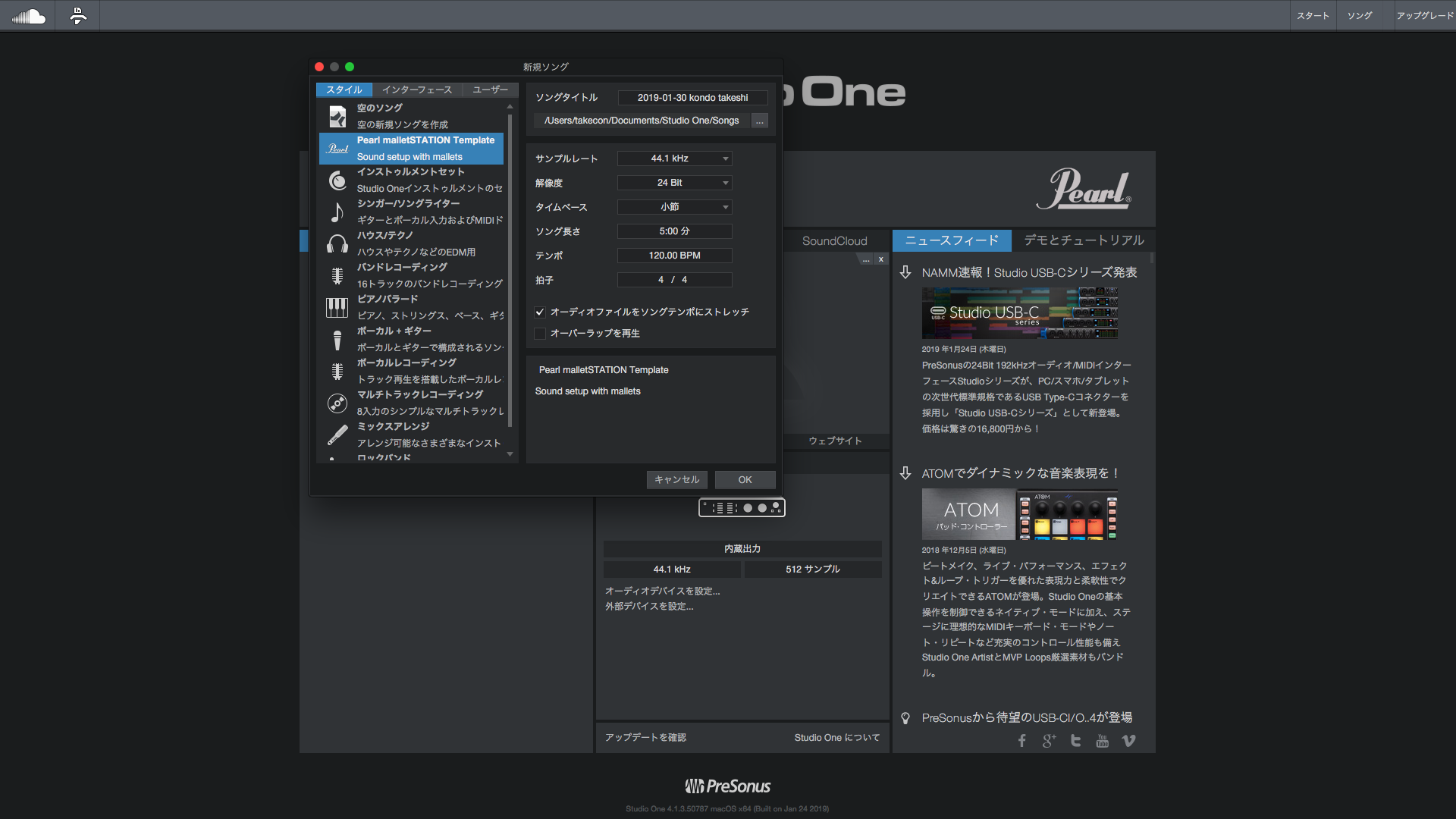Image resolution: width=1456 pixels, height=819 pixels.
Task: Open PreSonus Facebook page icon
Action: click(x=1022, y=741)
